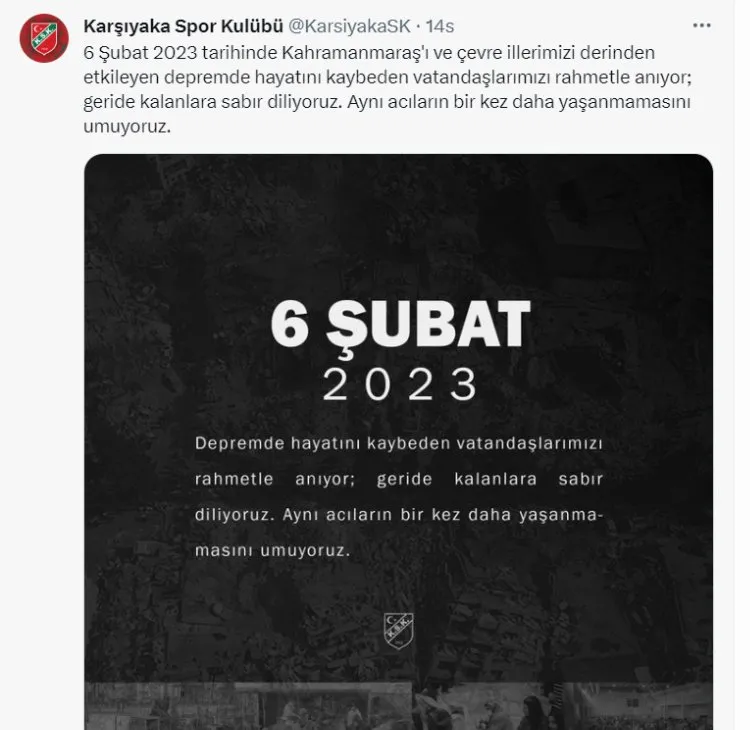Click the tweet line beginning 'geride kalanlara sabır'

tap(386, 102)
